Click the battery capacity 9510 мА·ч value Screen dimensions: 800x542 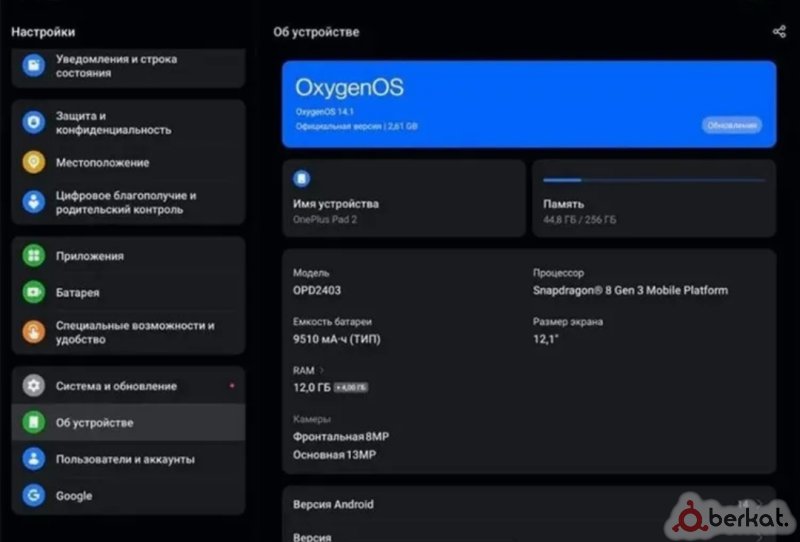337,339
